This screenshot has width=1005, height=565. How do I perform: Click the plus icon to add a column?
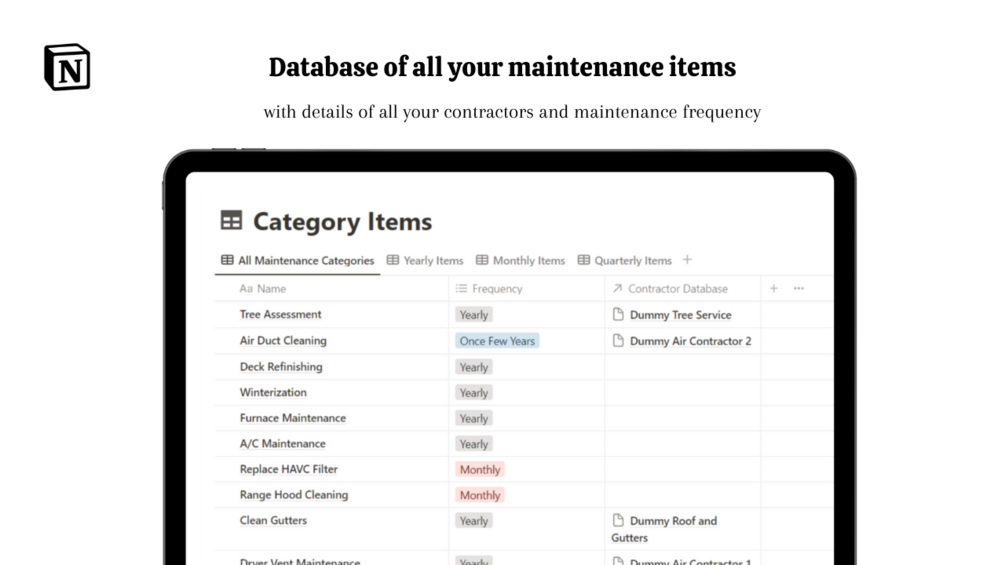point(773,288)
